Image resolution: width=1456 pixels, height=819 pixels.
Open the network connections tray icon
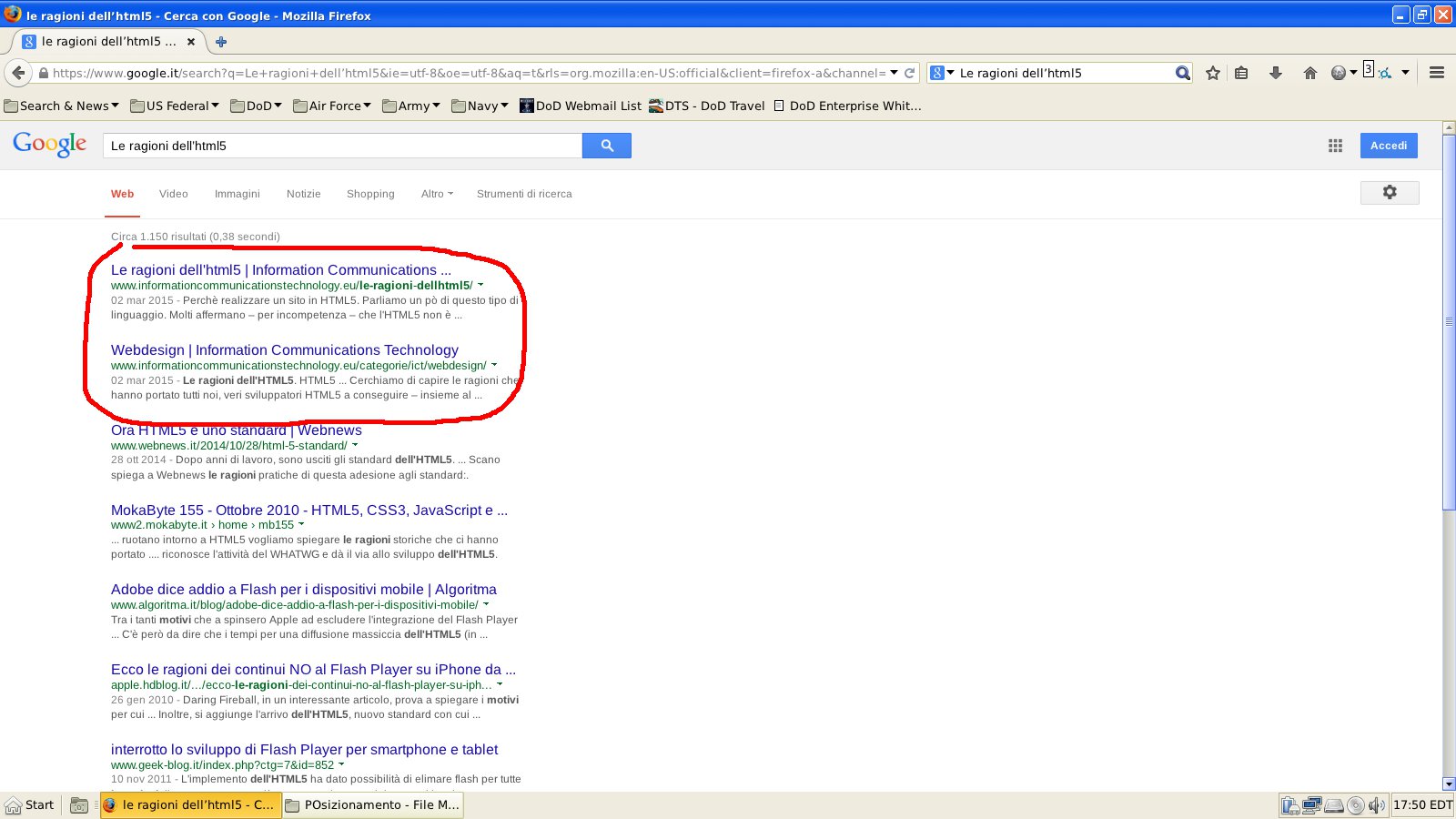tap(1312, 805)
